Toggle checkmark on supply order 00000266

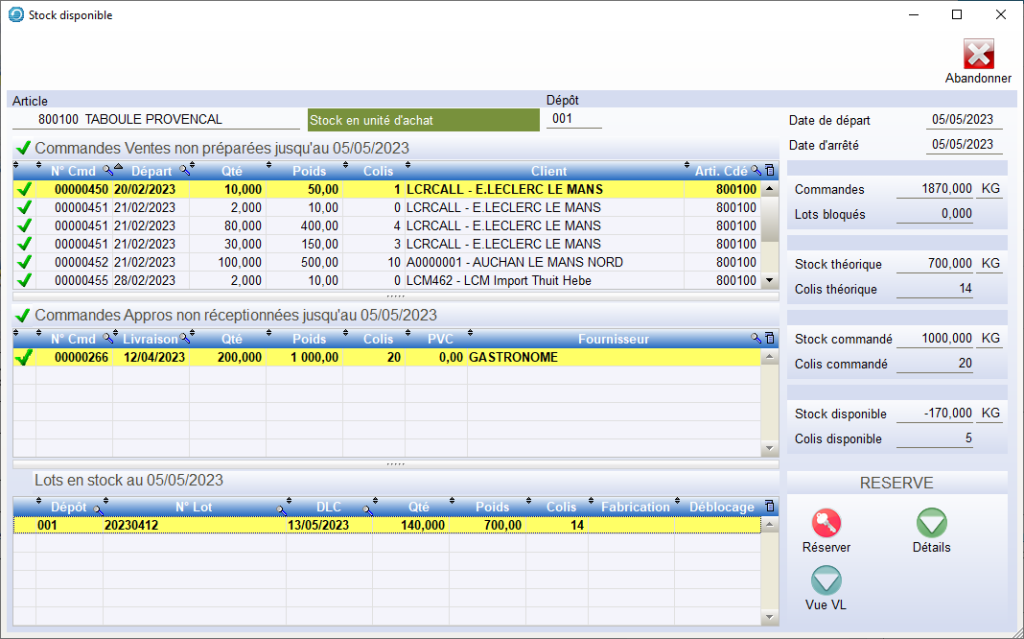(x=24, y=356)
